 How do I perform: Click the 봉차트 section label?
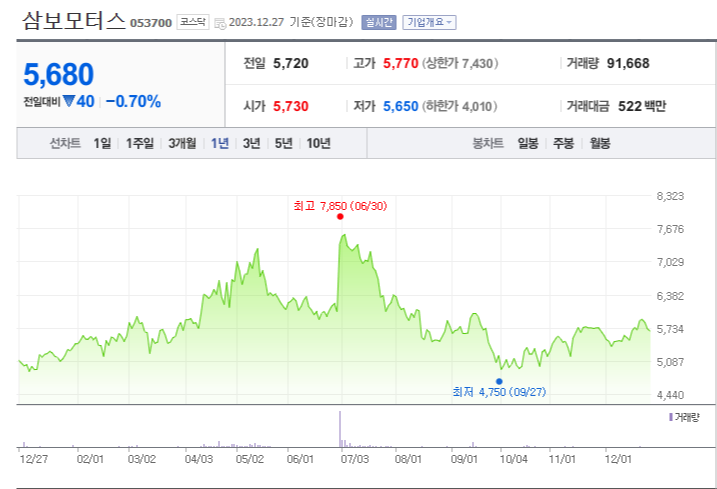pos(488,144)
